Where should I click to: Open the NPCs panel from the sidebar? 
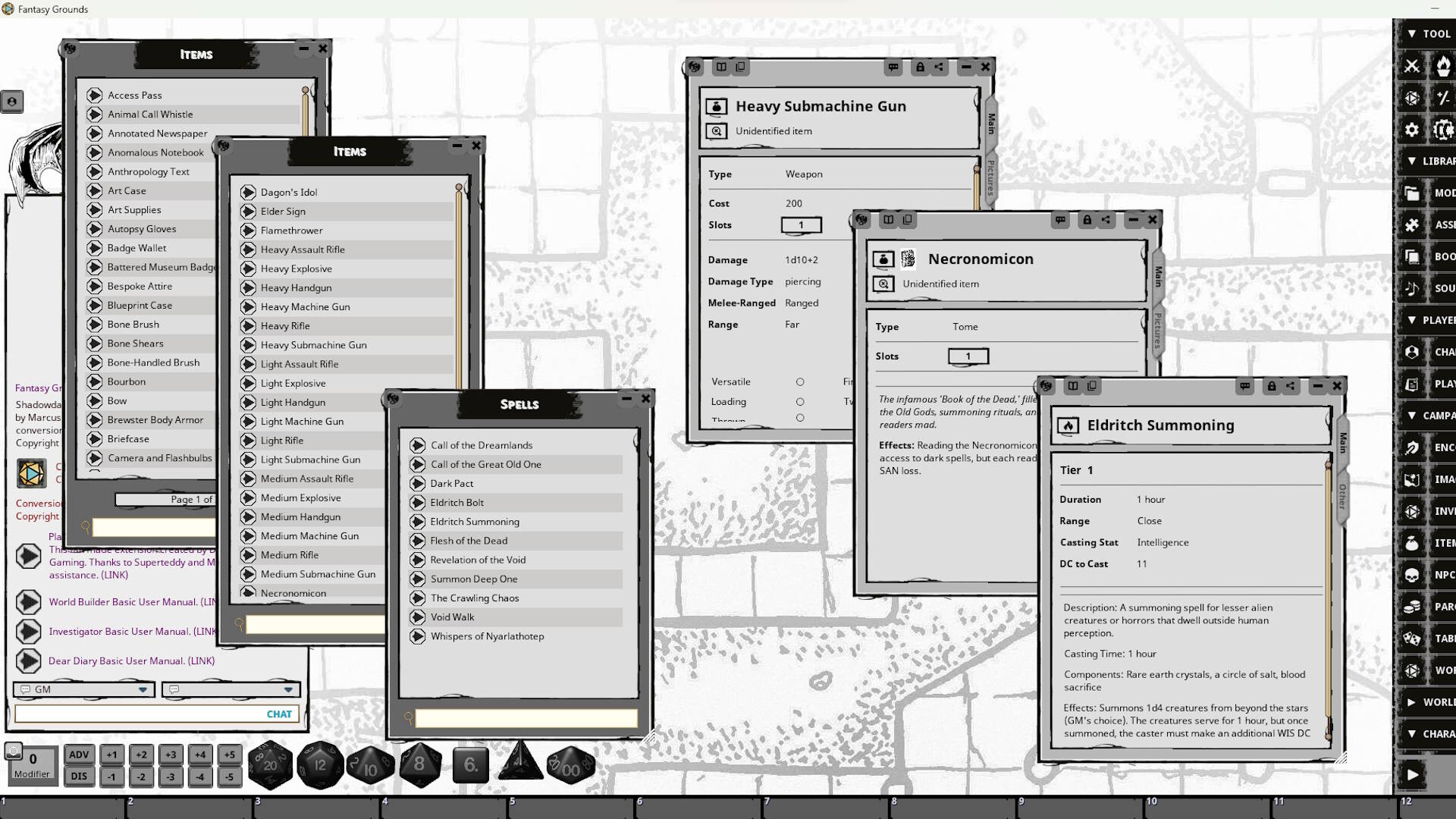click(x=1412, y=575)
